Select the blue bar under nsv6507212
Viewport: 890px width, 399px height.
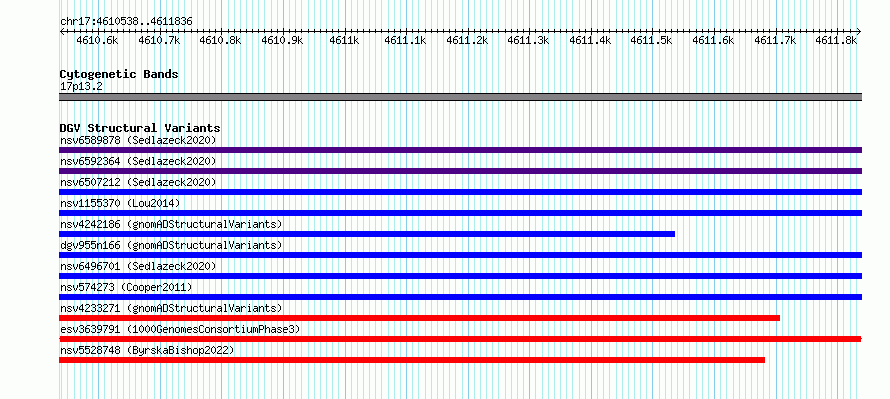click(x=460, y=192)
